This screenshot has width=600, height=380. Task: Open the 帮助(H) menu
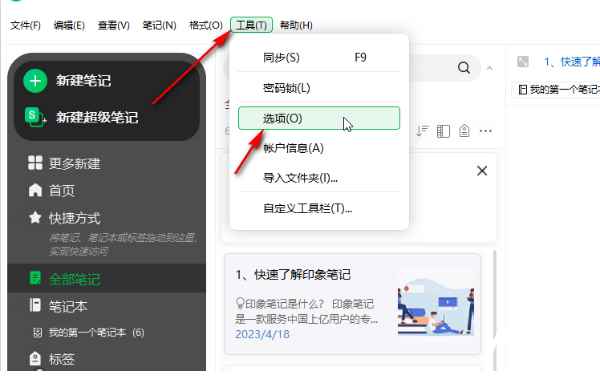pyautogui.click(x=296, y=25)
